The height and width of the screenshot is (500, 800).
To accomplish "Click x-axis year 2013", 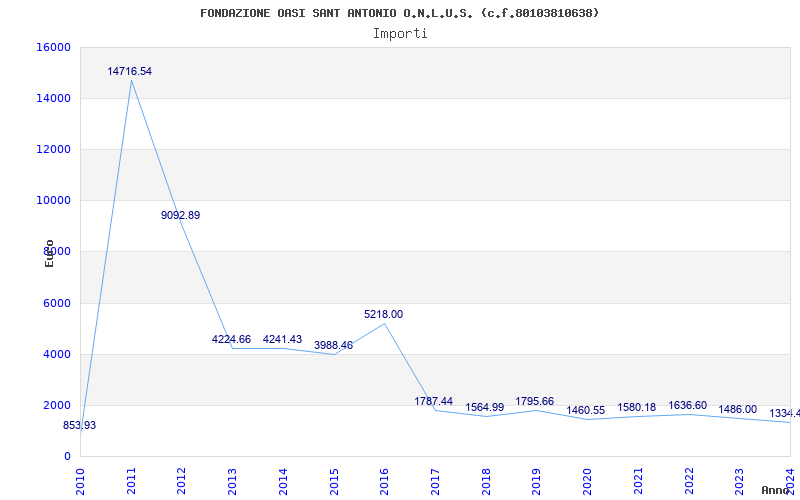I will click(x=232, y=481).
